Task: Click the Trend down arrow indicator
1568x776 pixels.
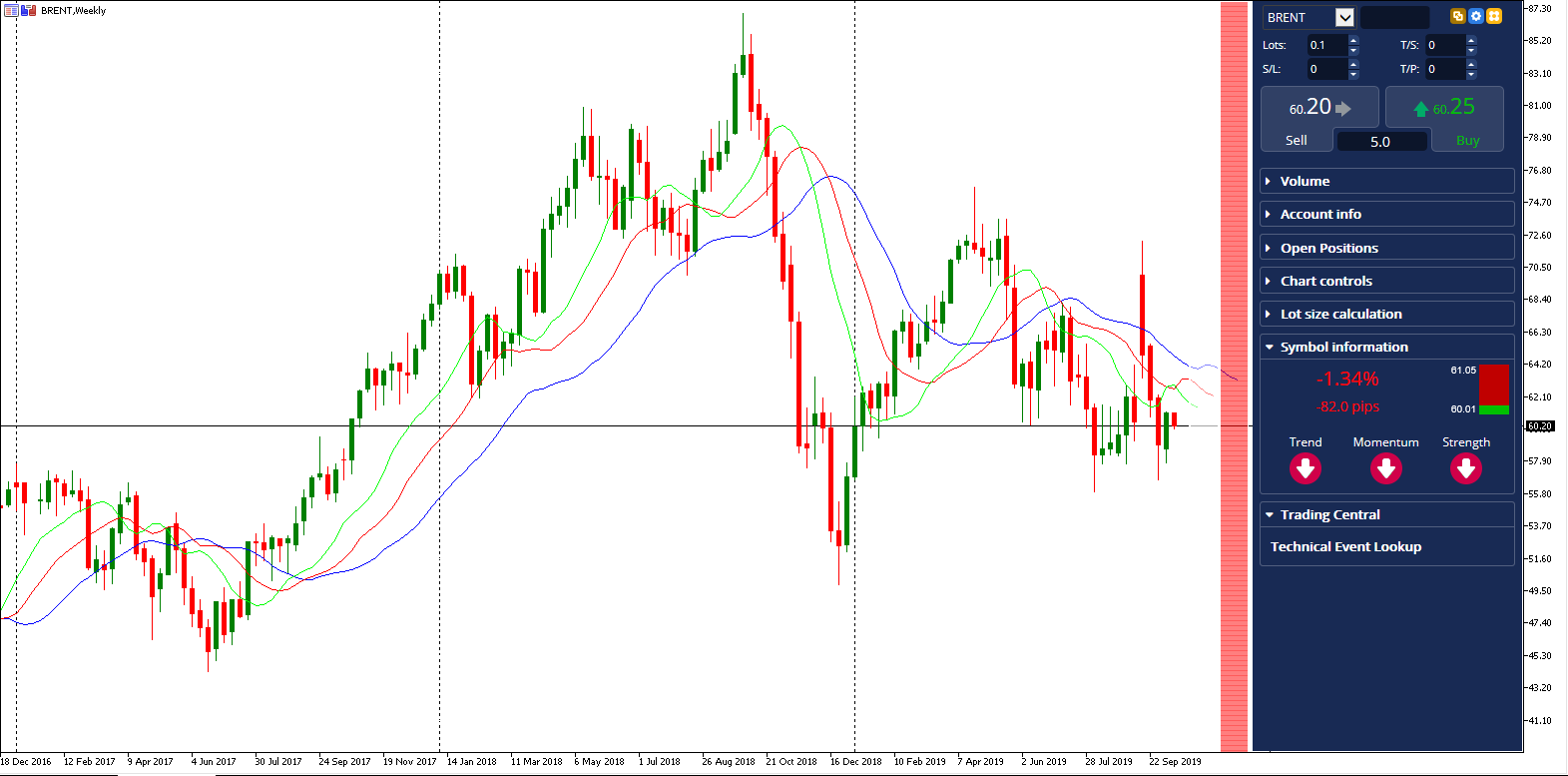Action: [x=1306, y=467]
